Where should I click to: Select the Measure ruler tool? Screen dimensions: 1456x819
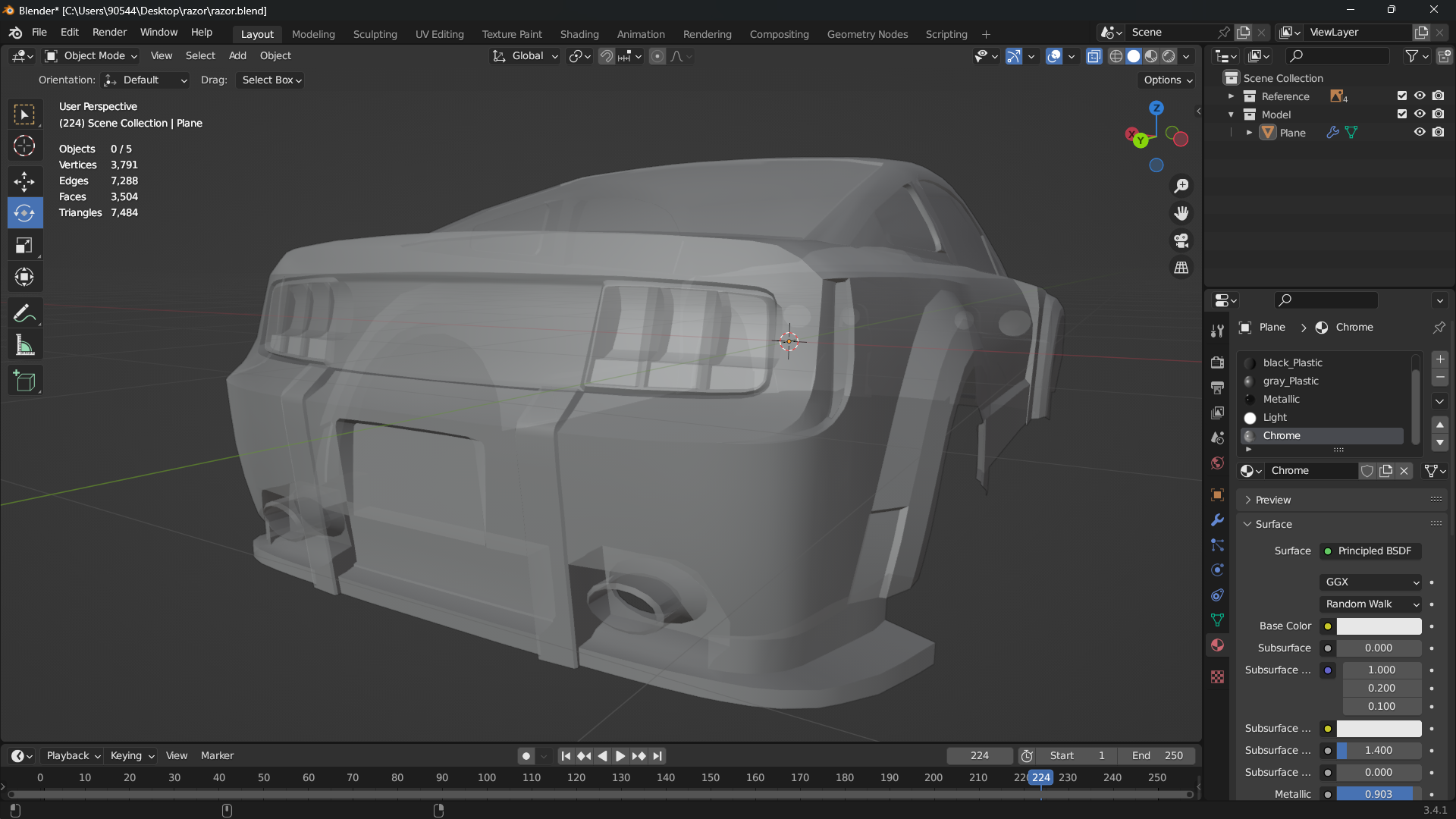(24, 347)
